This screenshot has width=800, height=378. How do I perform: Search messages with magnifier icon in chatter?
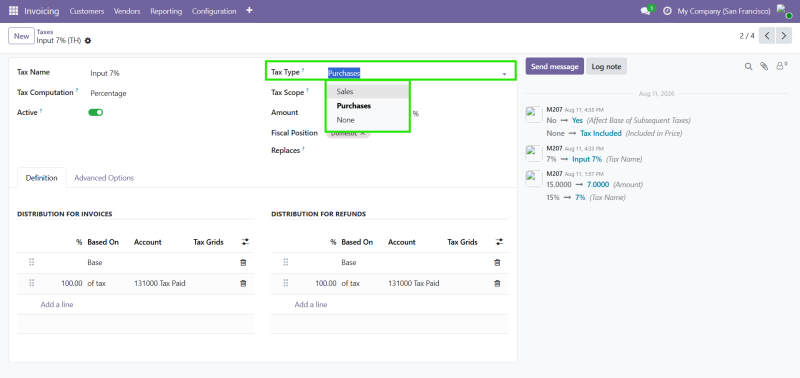748,66
